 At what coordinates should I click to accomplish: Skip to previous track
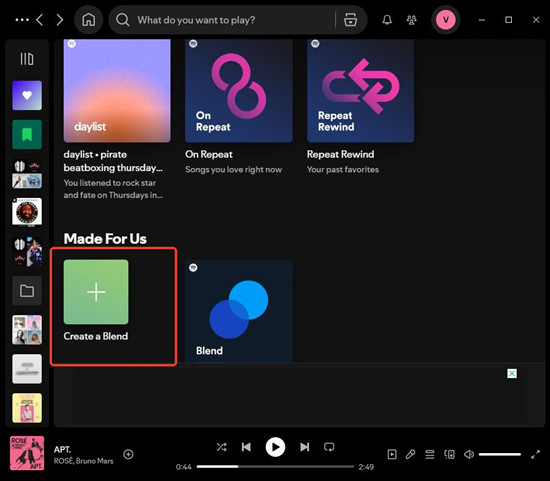coord(246,447)
